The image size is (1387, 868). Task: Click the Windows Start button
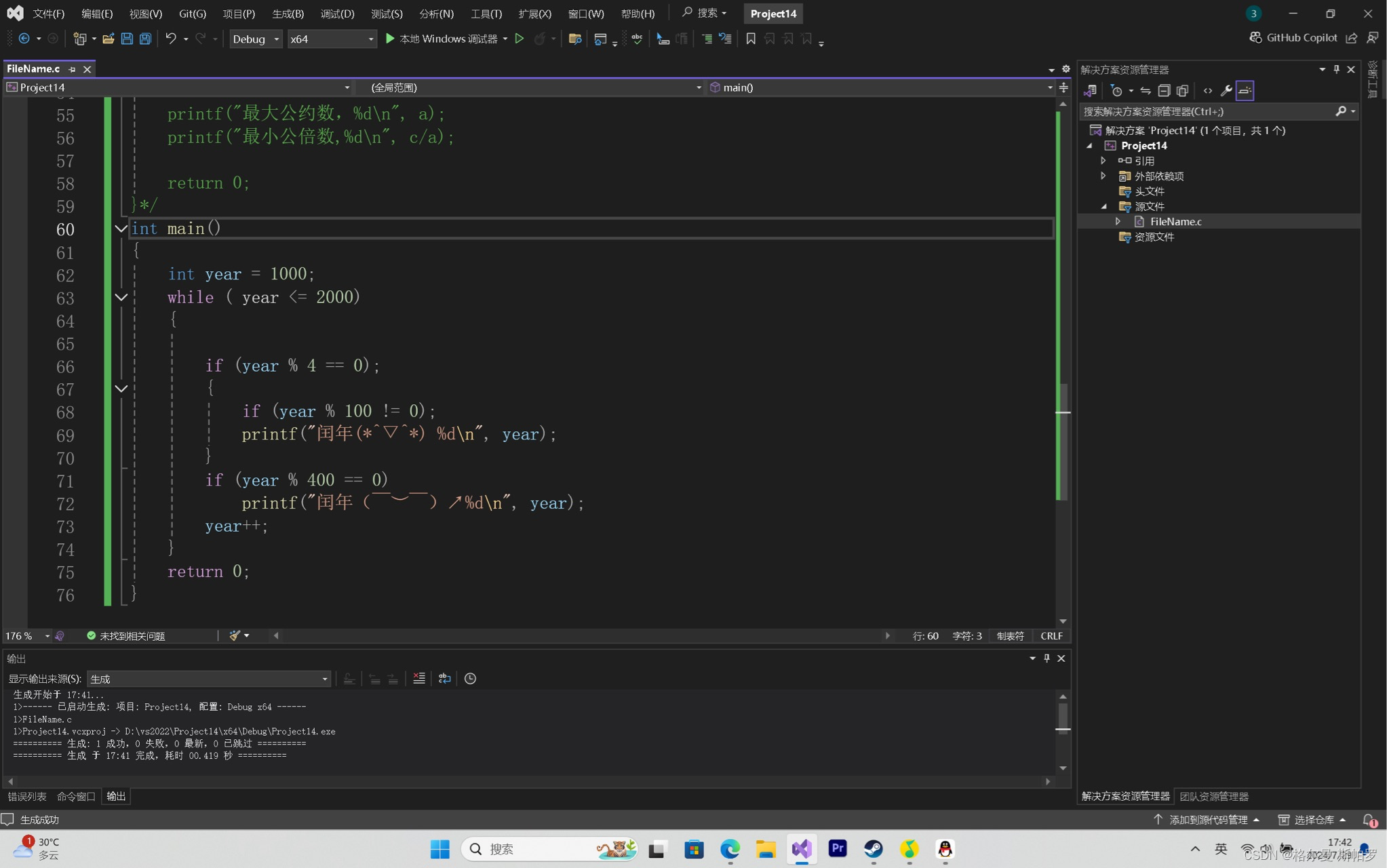pos(439,849)
